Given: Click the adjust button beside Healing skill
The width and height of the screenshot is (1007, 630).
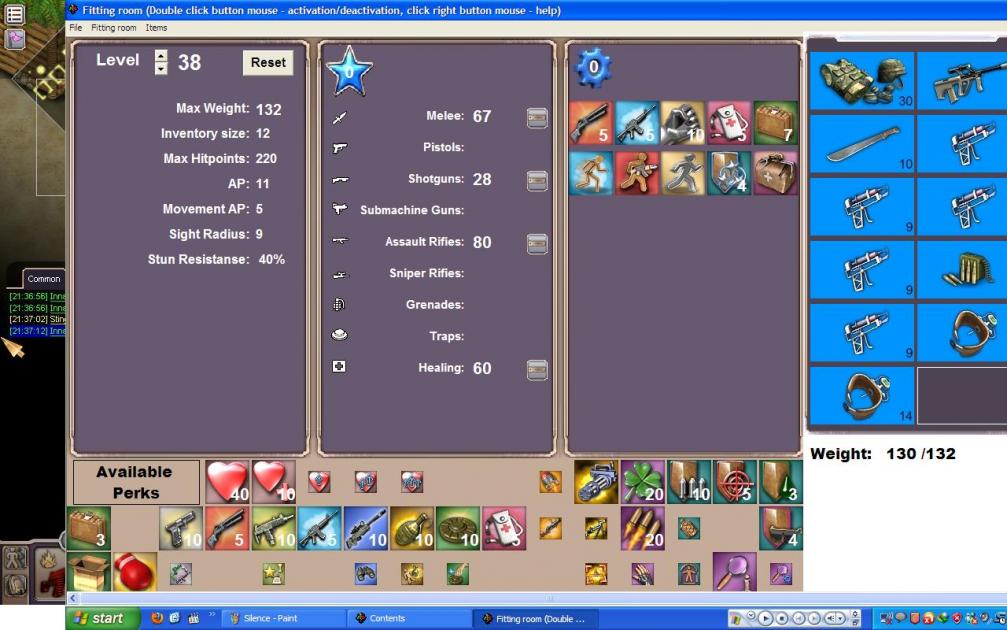Looking at the screenshot, I should (537, 369).
